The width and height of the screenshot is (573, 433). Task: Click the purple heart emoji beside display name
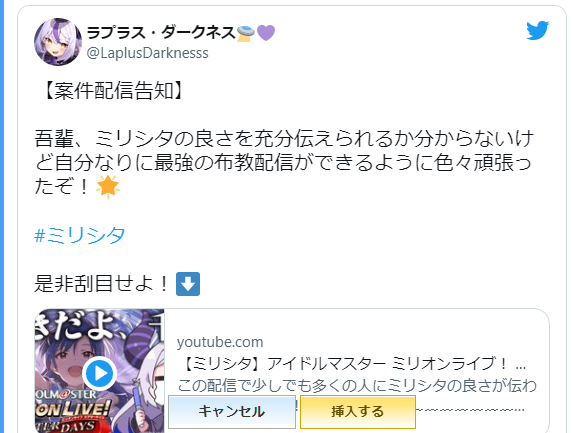266,33
